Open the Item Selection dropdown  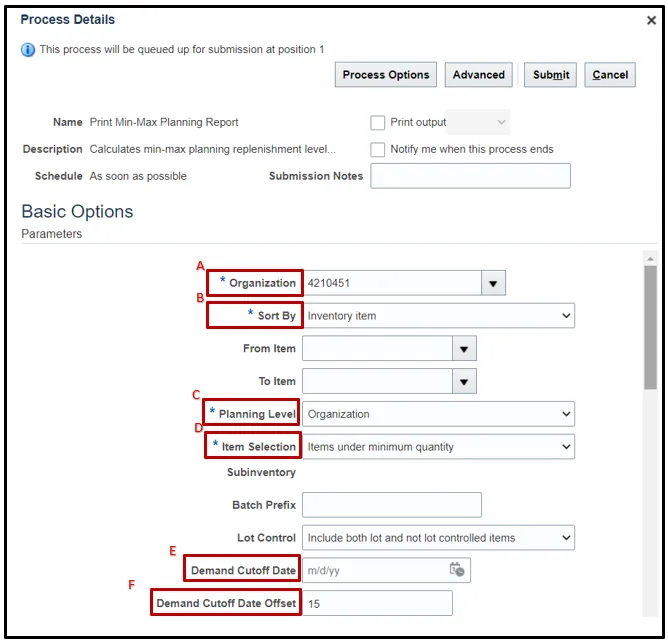(x=438, y=447)
